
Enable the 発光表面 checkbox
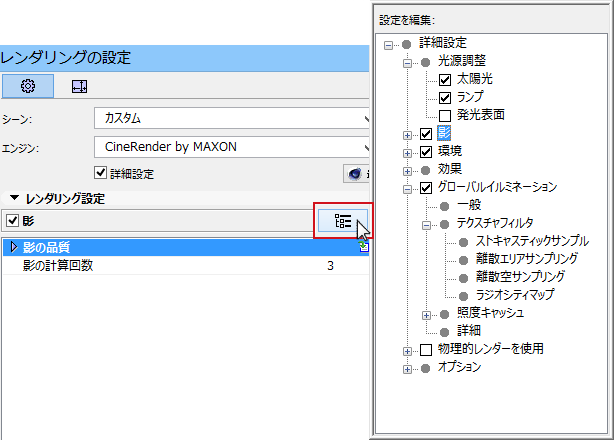click(445, 115)
